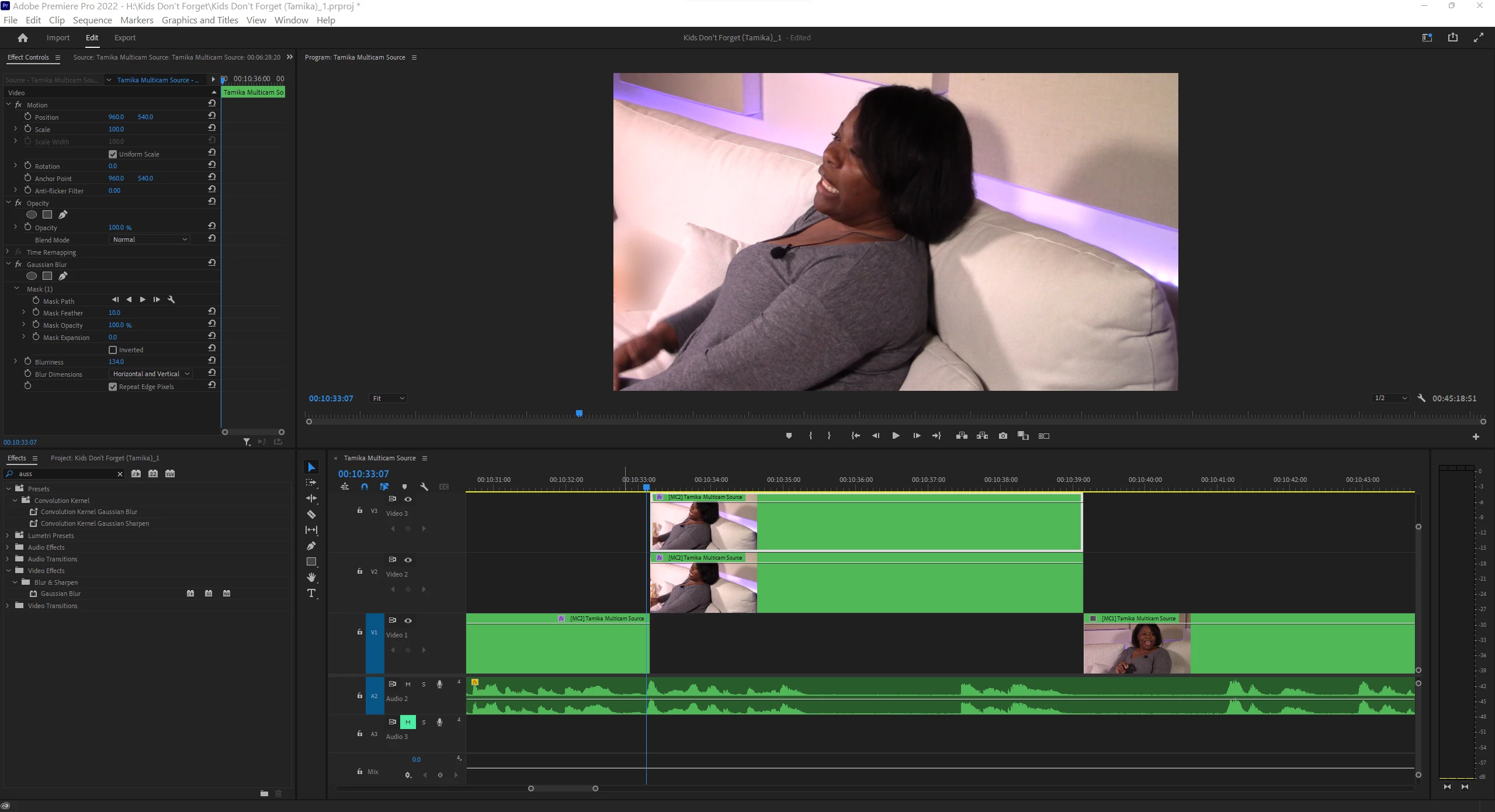The width and height of the screenshot is (1495, 812).
Task: Hide the Video 3 track output
Action: (x=408, y=499)
